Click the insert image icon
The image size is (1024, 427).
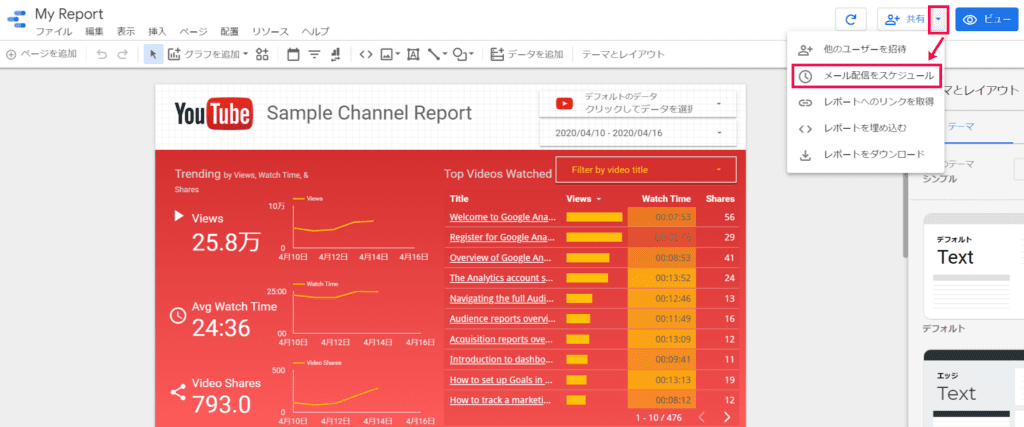pyautogui.click(x=387, y=54)
